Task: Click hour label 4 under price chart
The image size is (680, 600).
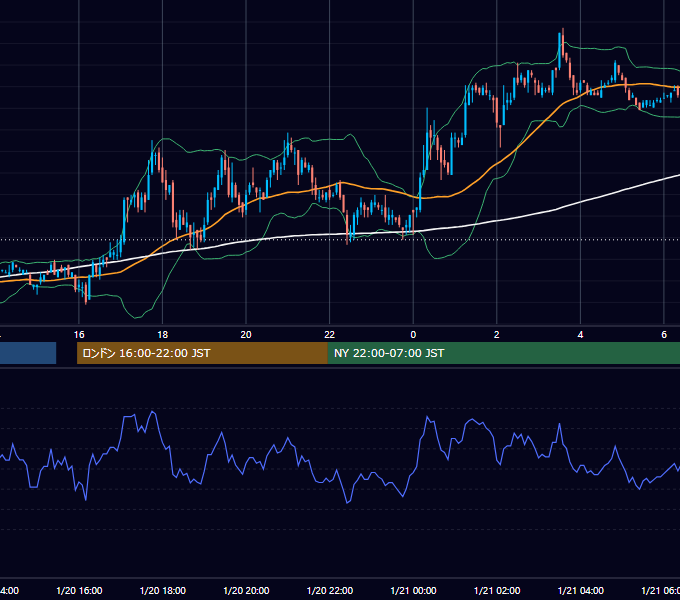Action: pos(580,334)
